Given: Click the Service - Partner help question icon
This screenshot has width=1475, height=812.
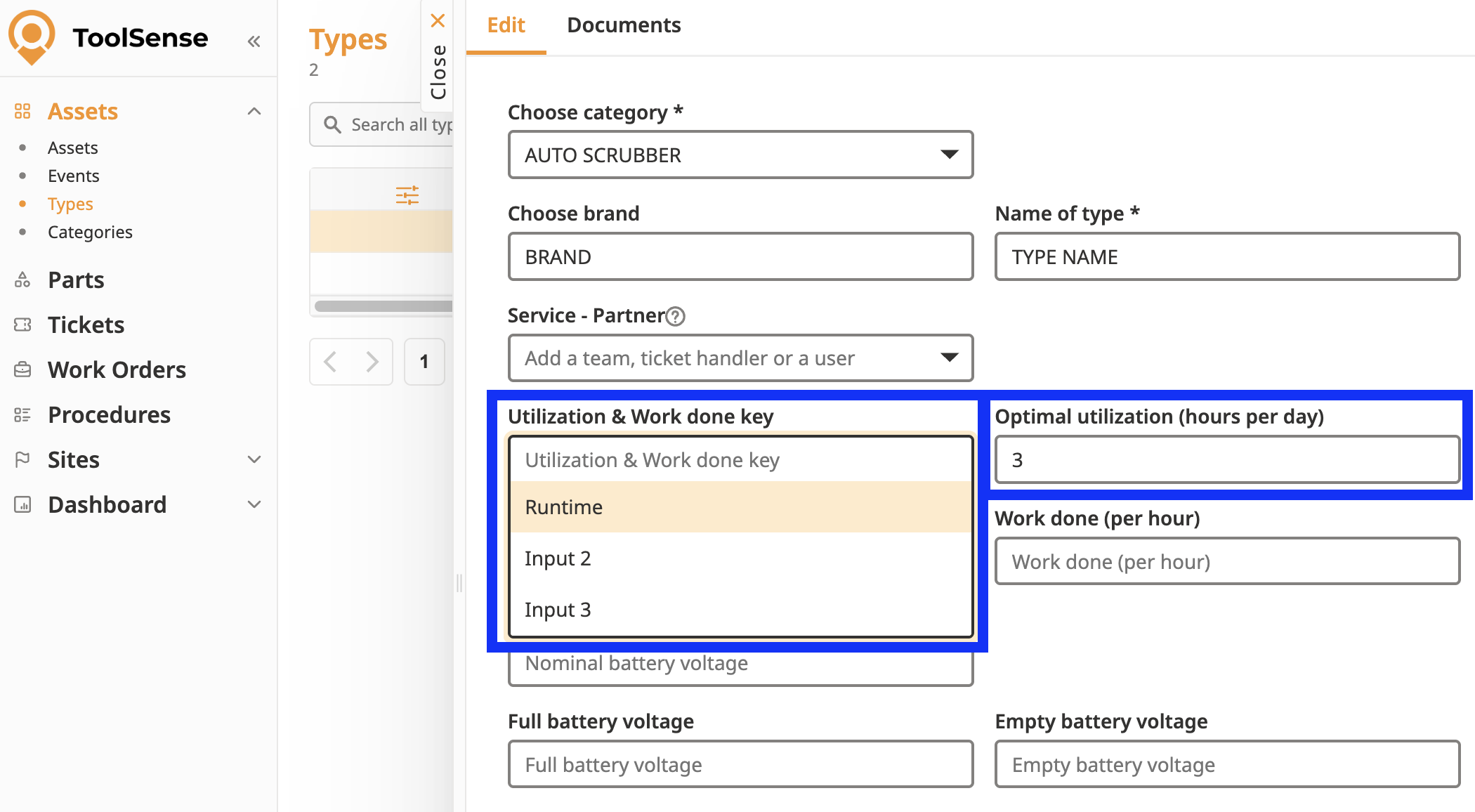Looking at the screenshot, I should pyautogui.click(x=675, y=317).
